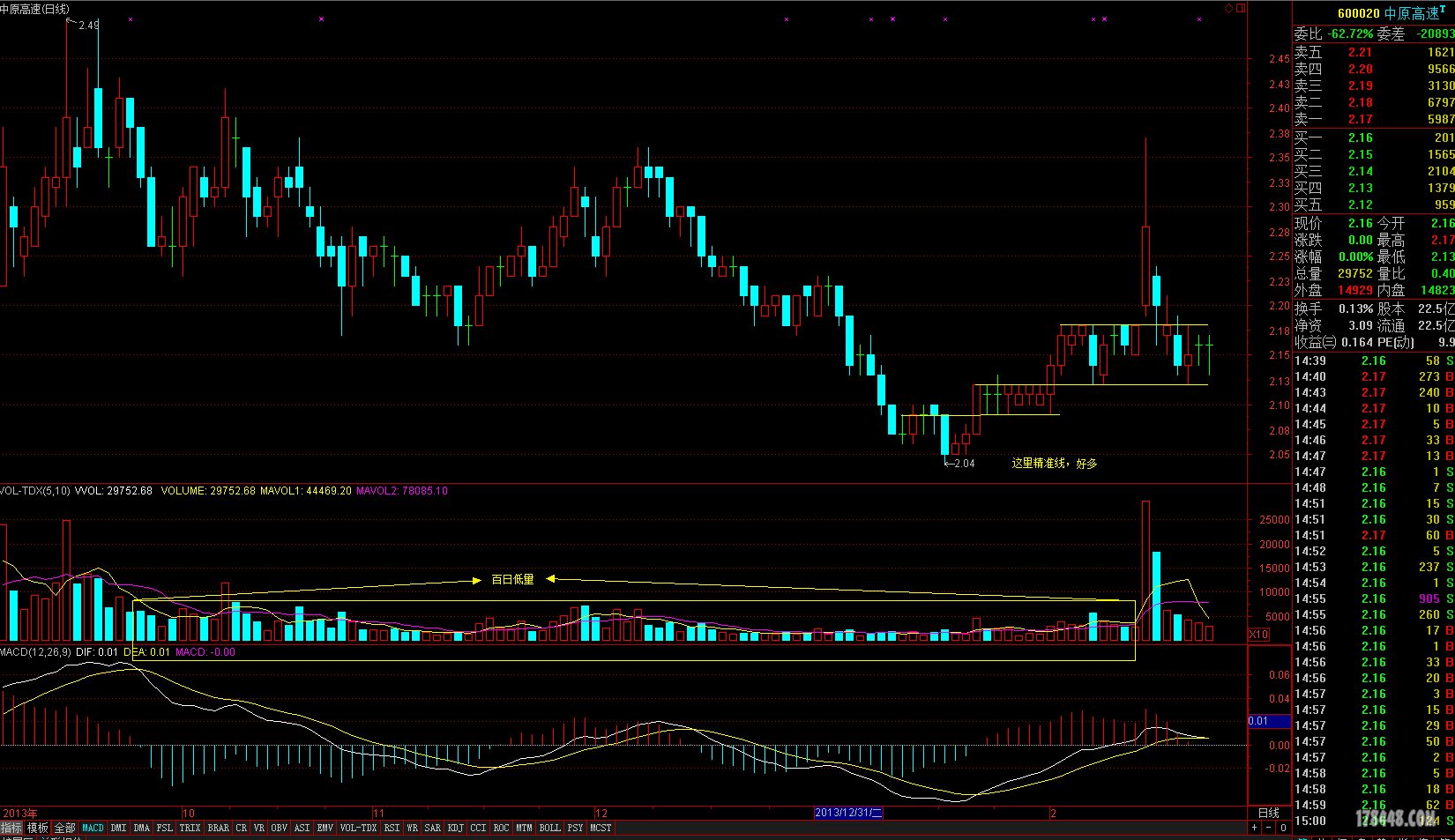Screen dimensions: 1455x840
Task: Click the minus zoom-out button
Action: pos(1269,828)
